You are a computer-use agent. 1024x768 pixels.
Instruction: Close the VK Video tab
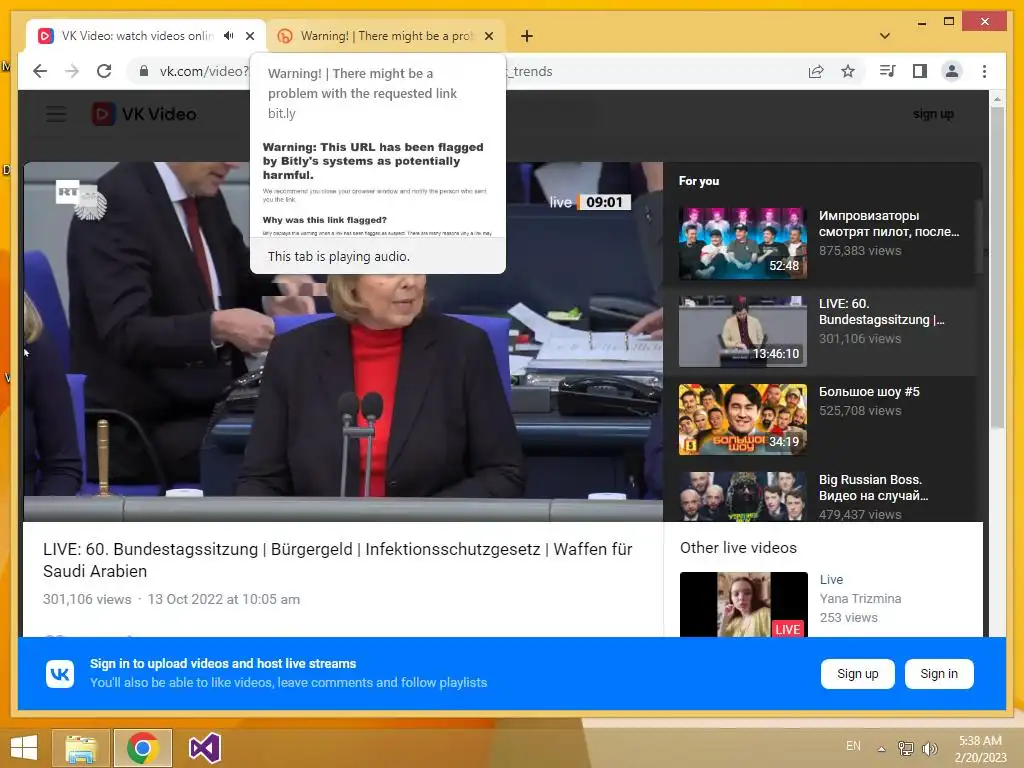249,36
